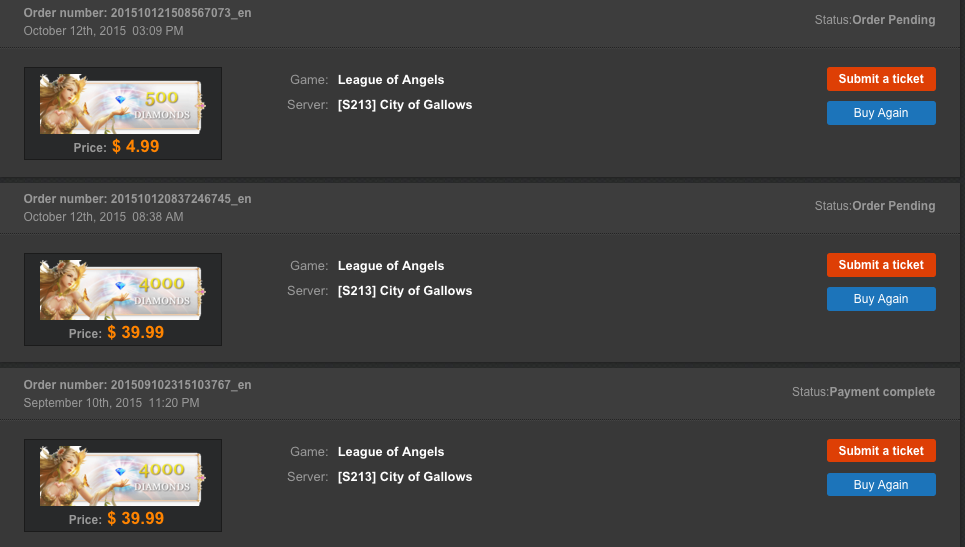Open the 4000 Diamonds image in the October order
Viewport: 965px width, 547px height.
tap(122, 290)
